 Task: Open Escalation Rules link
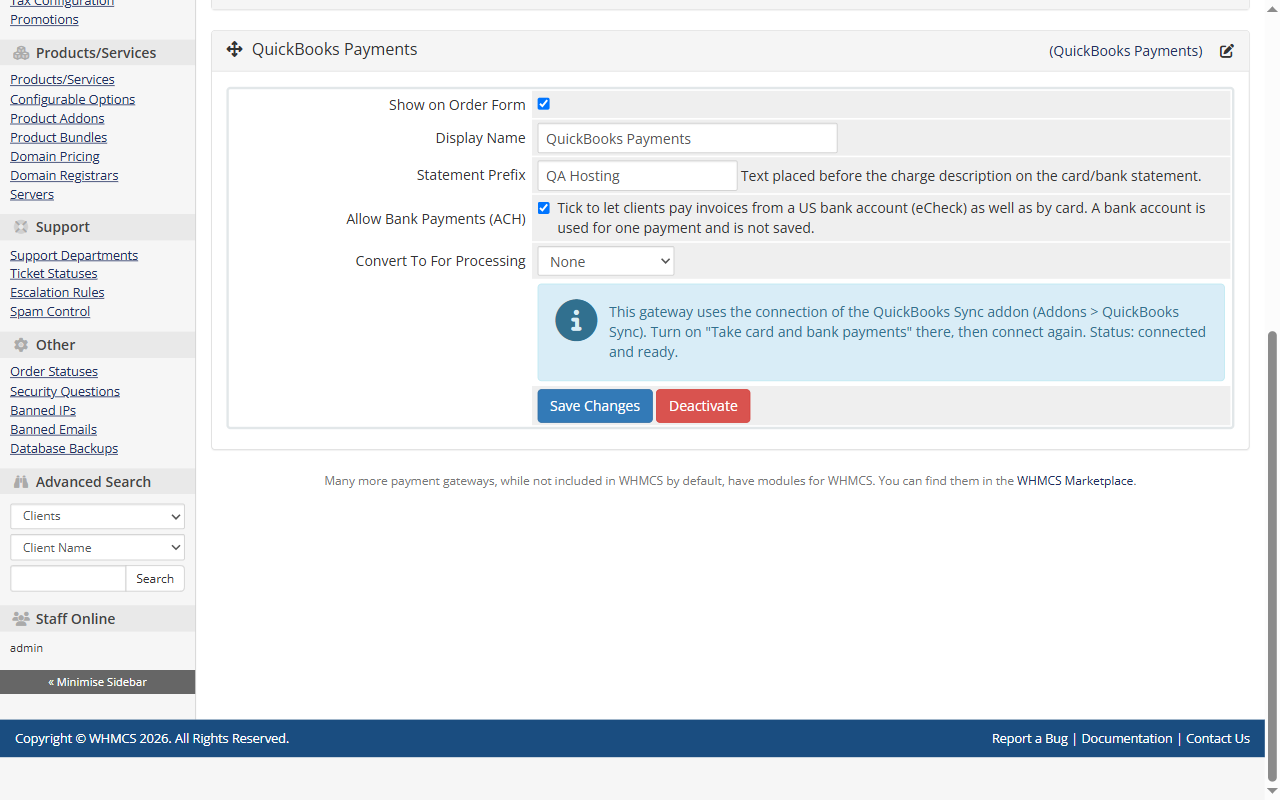(57, 292)
